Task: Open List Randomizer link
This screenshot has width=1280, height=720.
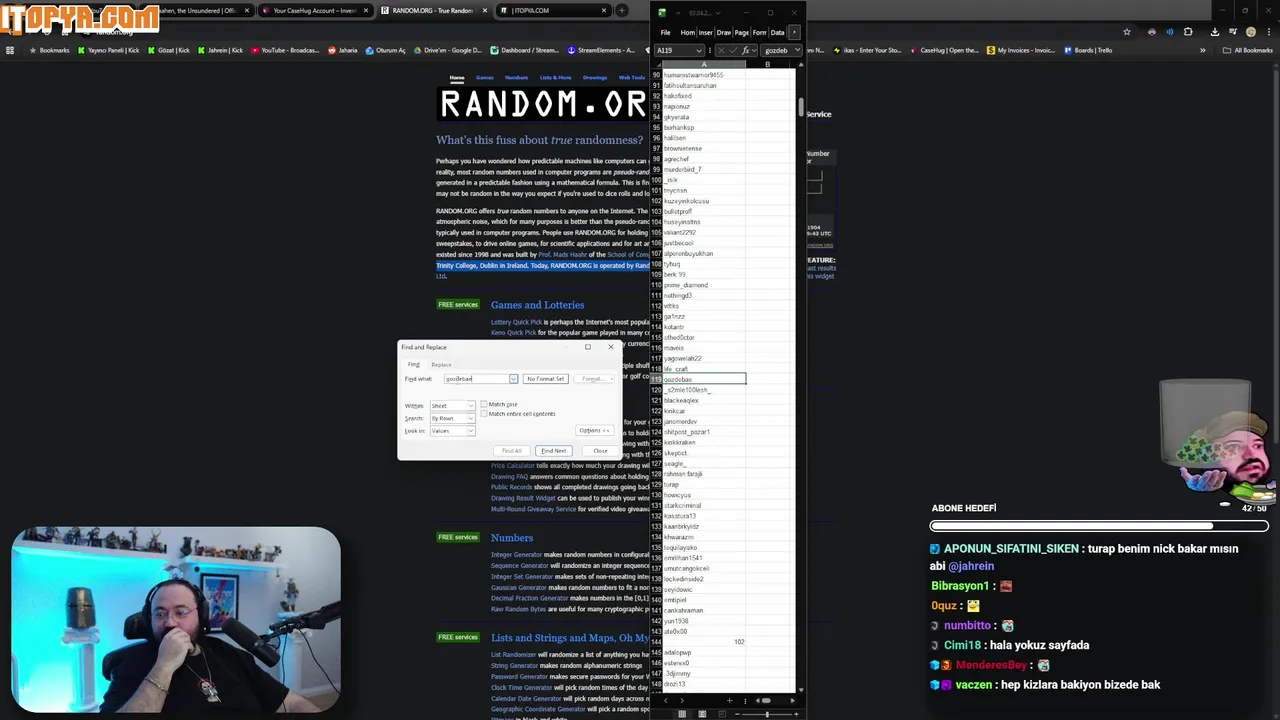Action: 513,655
